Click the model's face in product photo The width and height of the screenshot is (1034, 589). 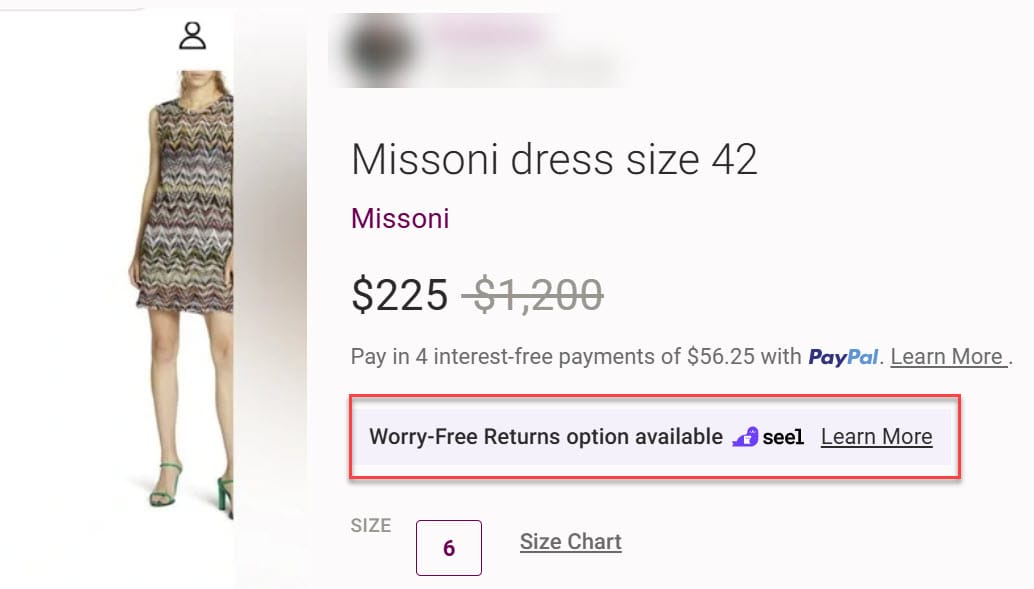pos(200,80)
